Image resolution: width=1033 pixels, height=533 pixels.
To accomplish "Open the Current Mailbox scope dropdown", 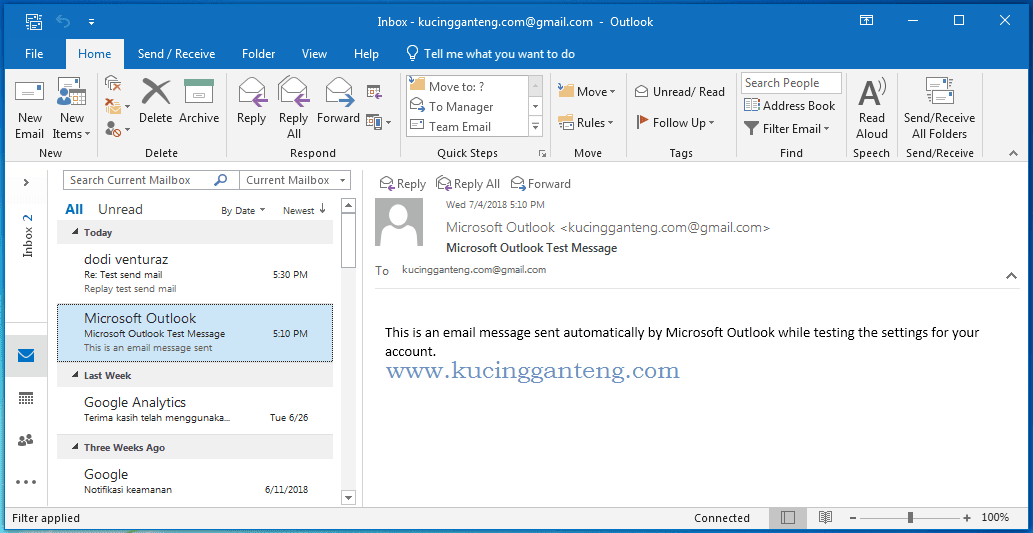I will (x=294, y=180).
